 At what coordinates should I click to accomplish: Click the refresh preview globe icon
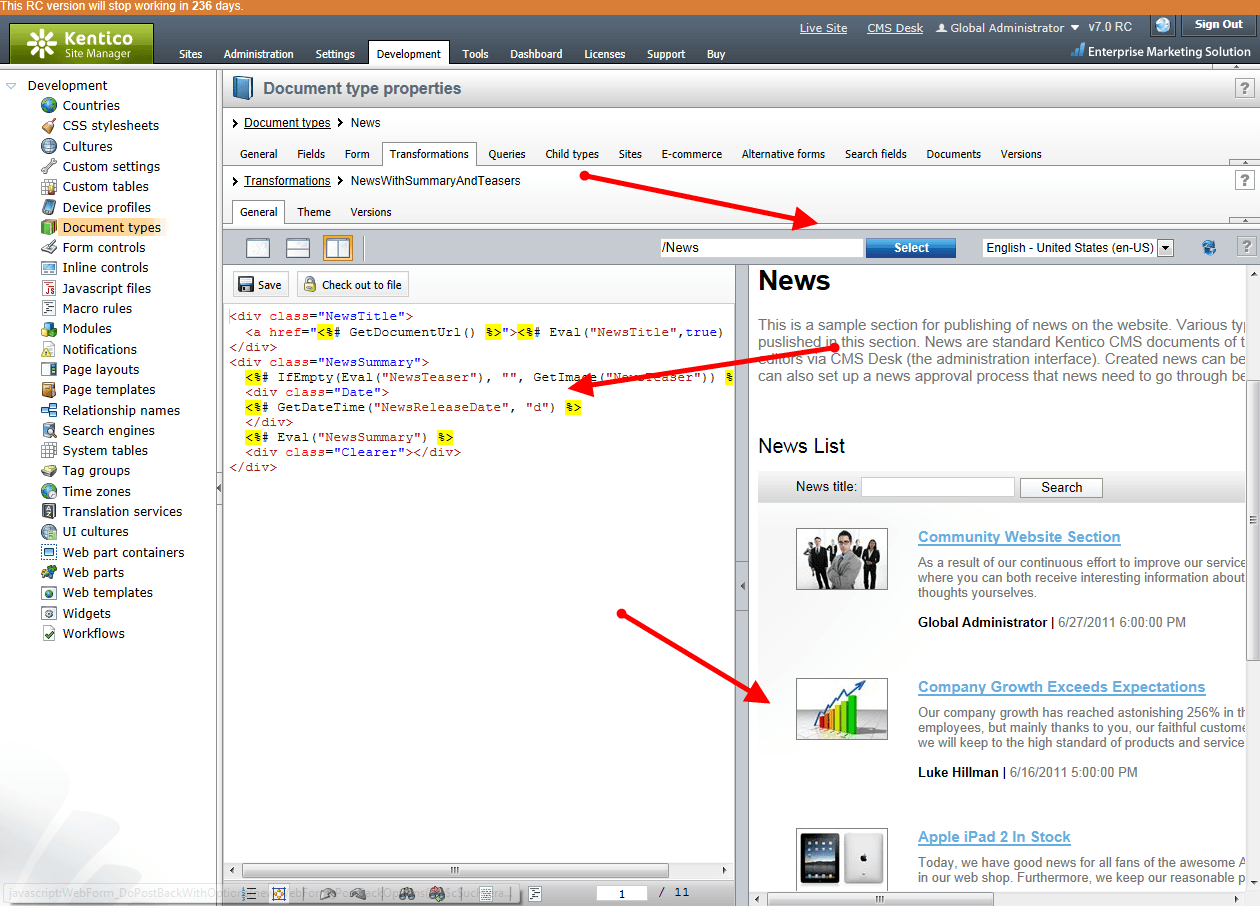[x=1209, y=247]
